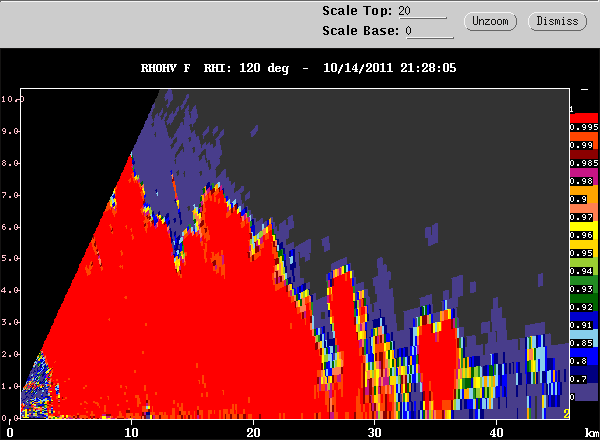Pick the purple swatch beside the 0 label
Viewport: 600px width, 440px height.
586,393
